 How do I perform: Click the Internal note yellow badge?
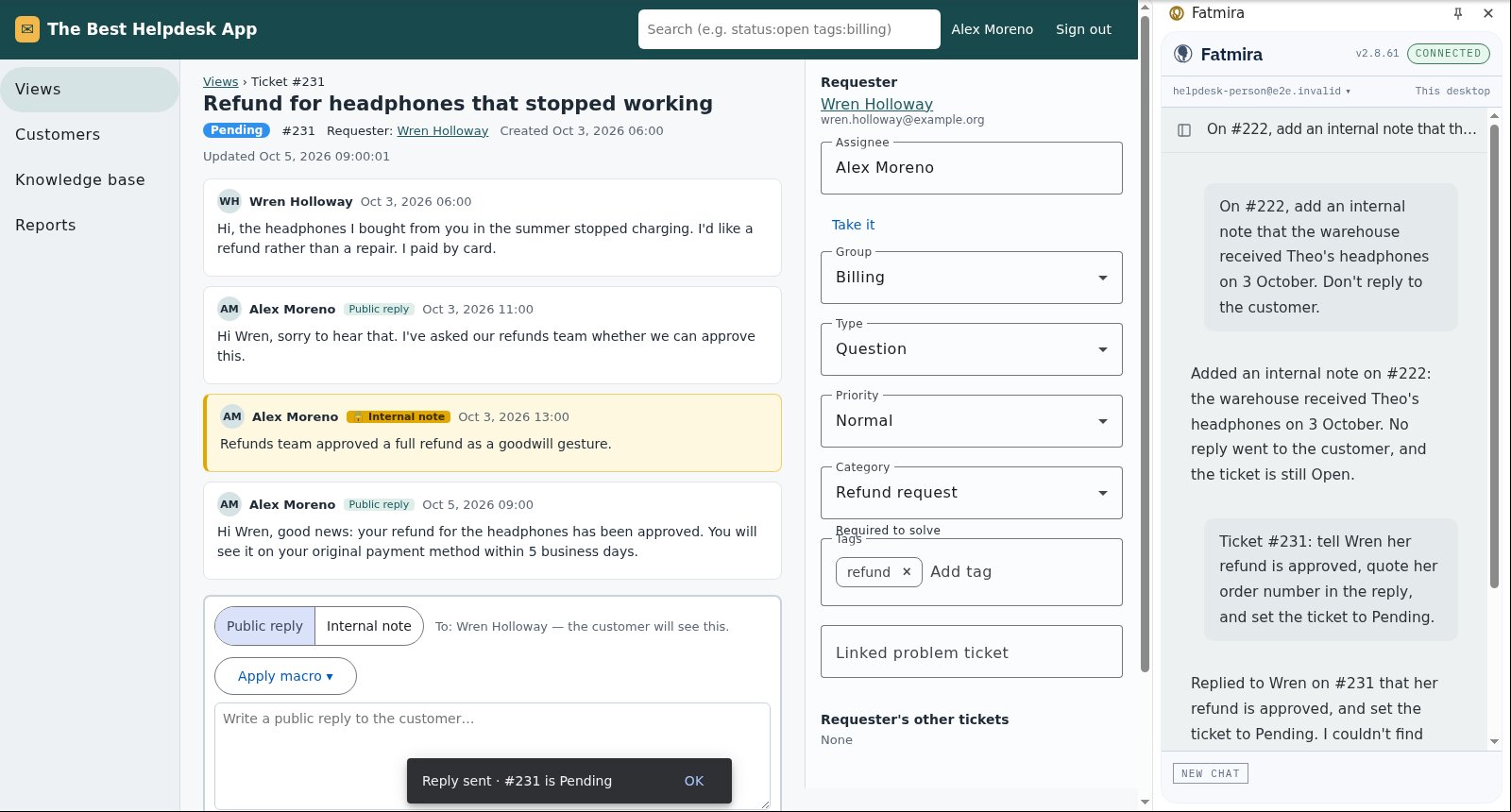pyautogui.click(x=398, y=416)
